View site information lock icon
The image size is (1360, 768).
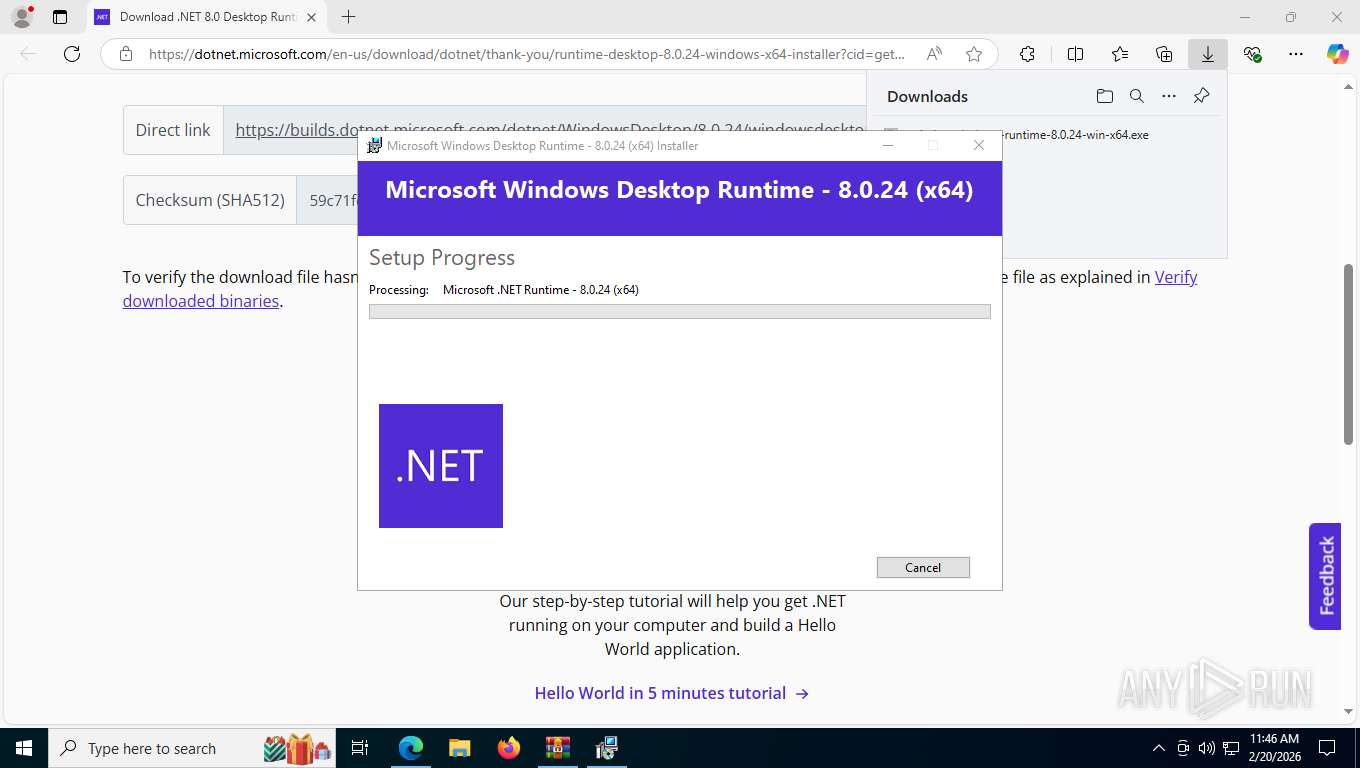[x=125, y=55]
